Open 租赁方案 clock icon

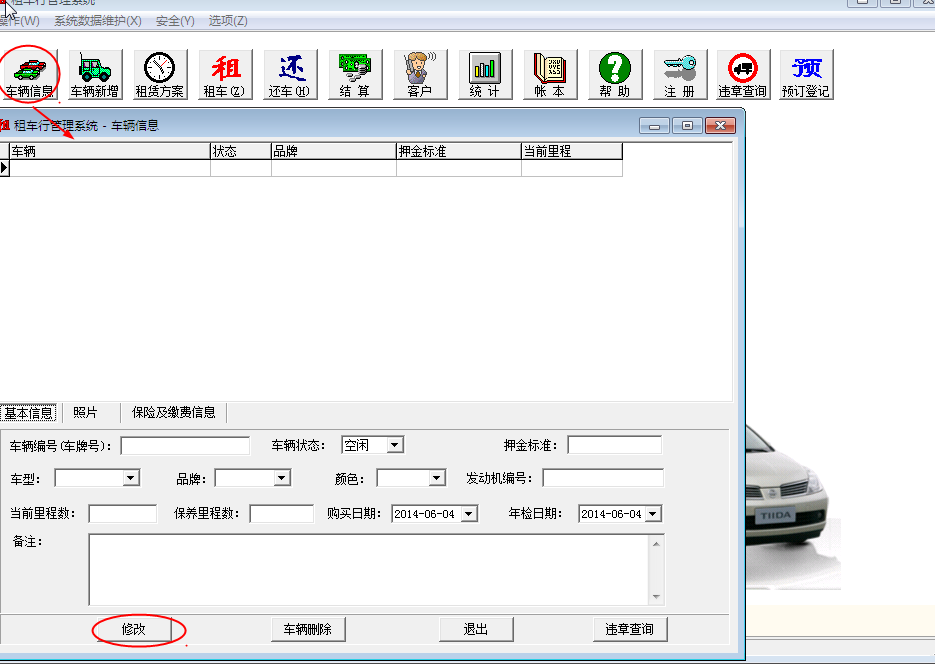click(x=160, y=75)
